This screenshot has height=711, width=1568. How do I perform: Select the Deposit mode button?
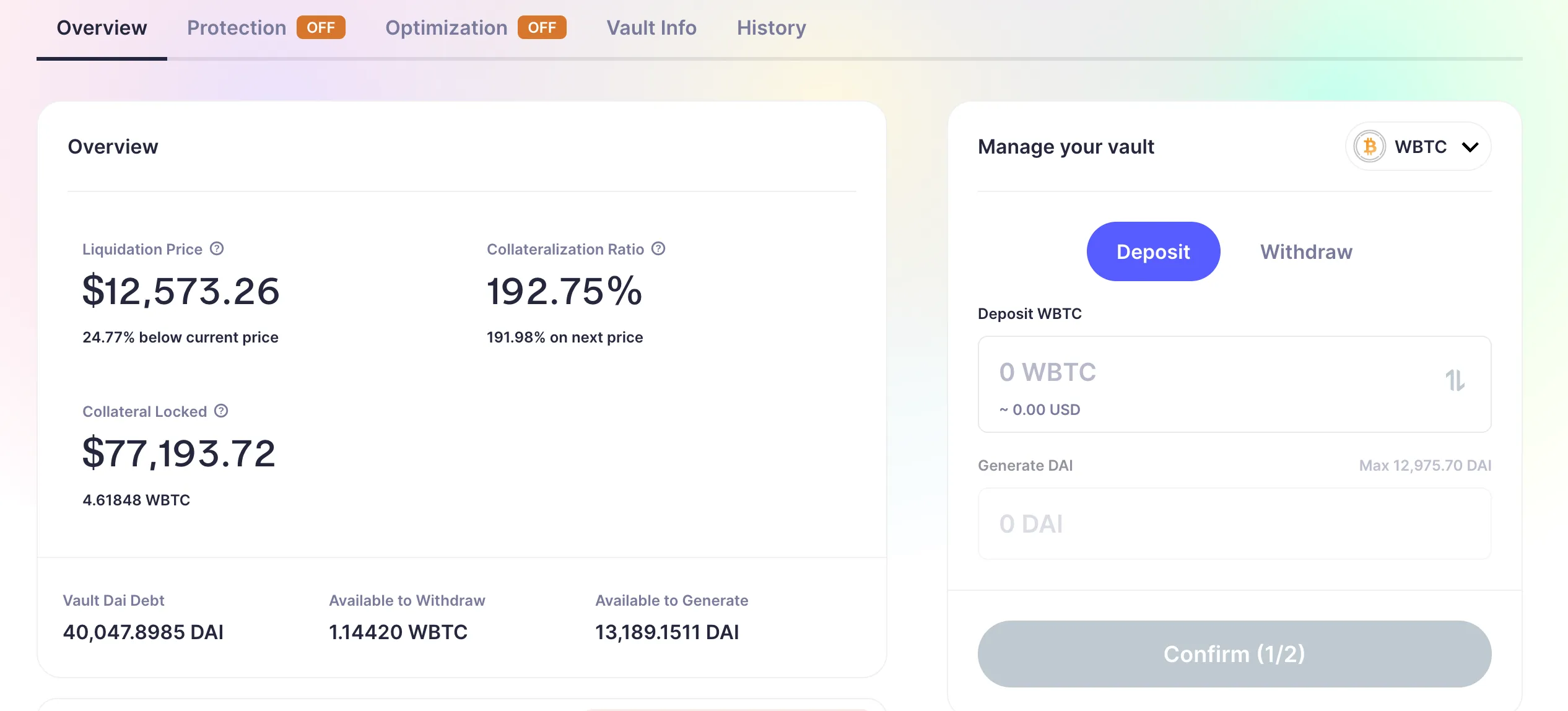pos(1153,251)
